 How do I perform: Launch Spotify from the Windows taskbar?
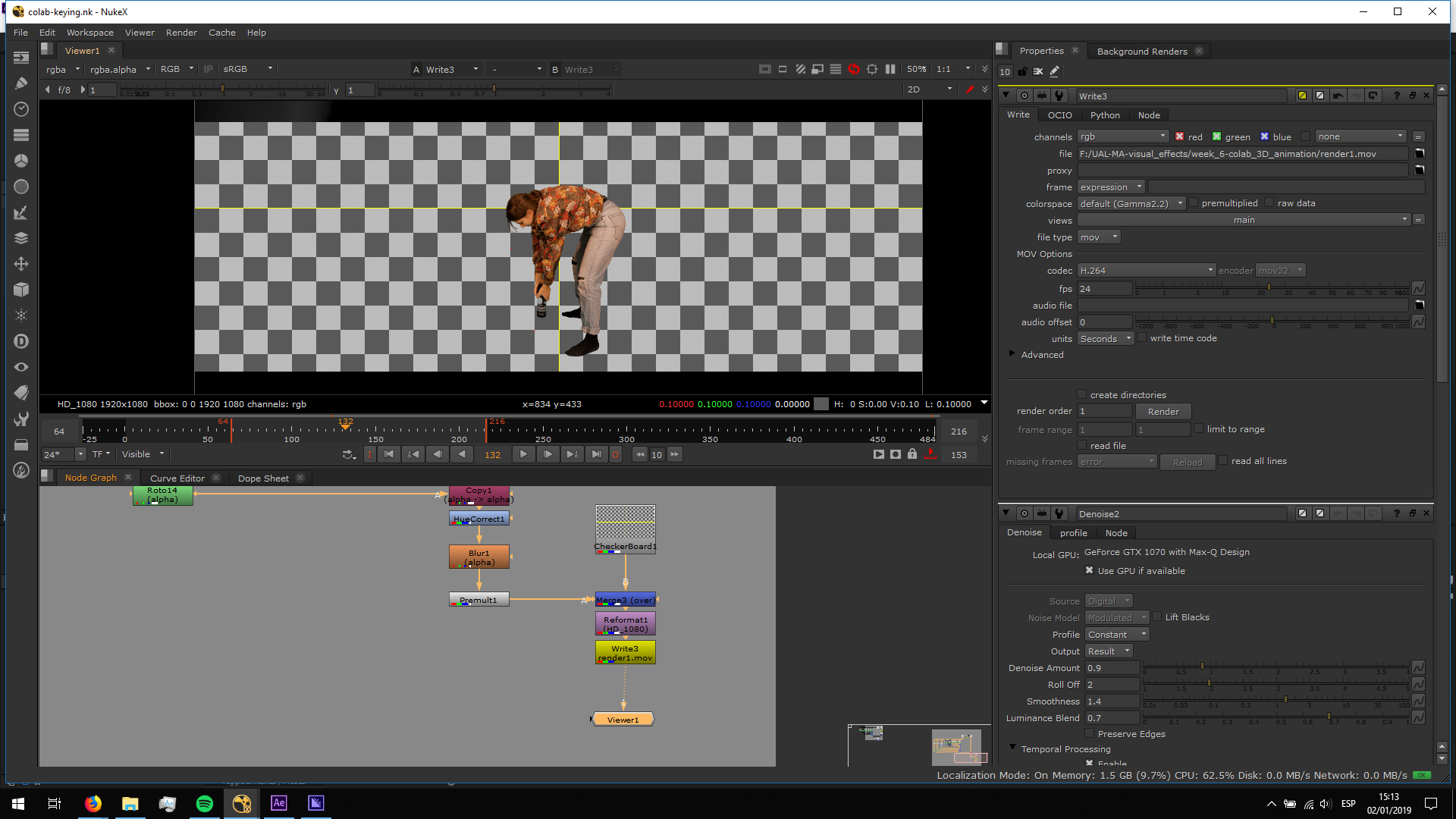click(205, 803)
